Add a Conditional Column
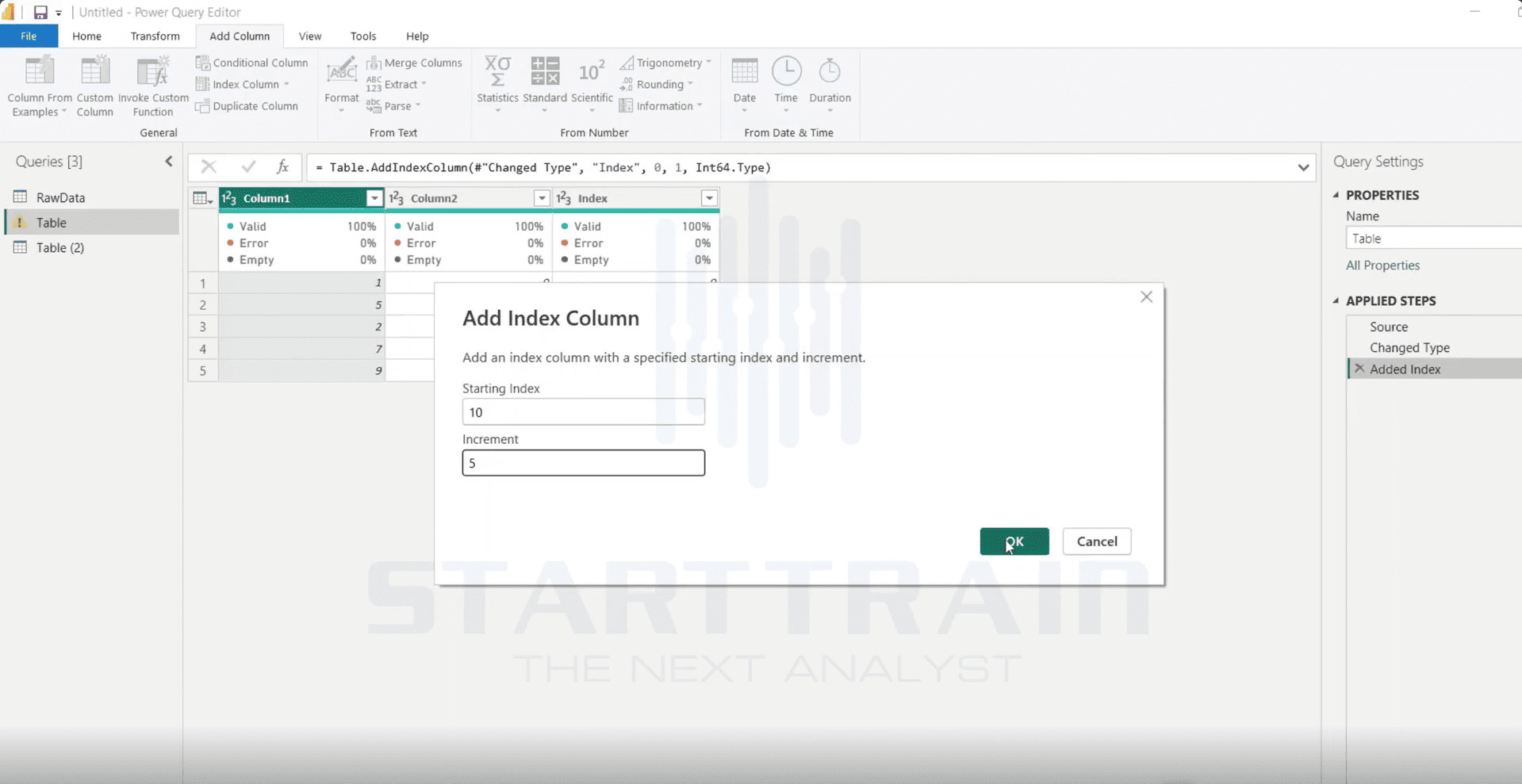This screenshot has width=1522, height=784. [x=252, y=63]
